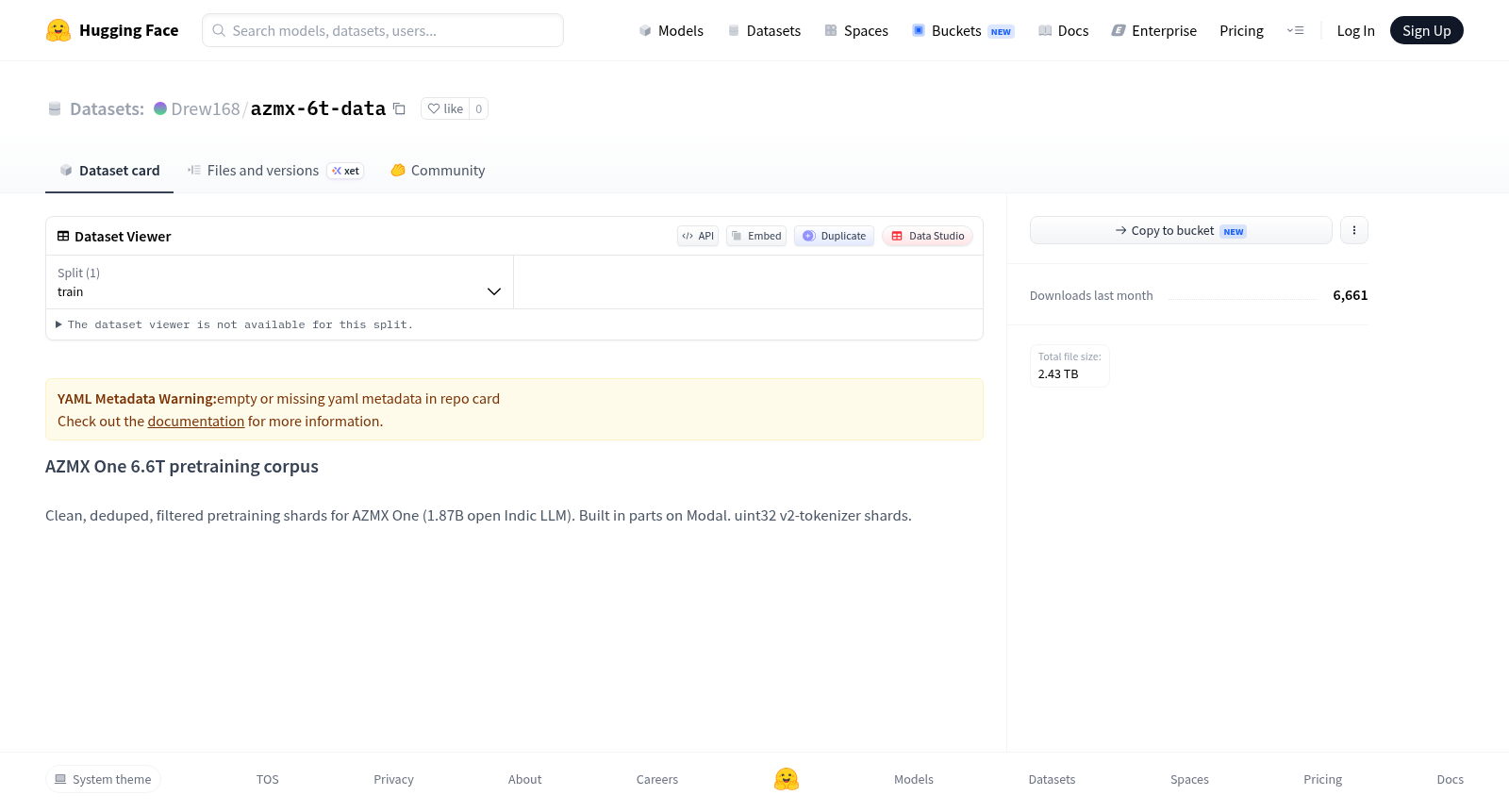Image resolution: width=1509 pixels, height=812 pixels.
Task: Open the Docs footer link
Action: point(1450,779)
